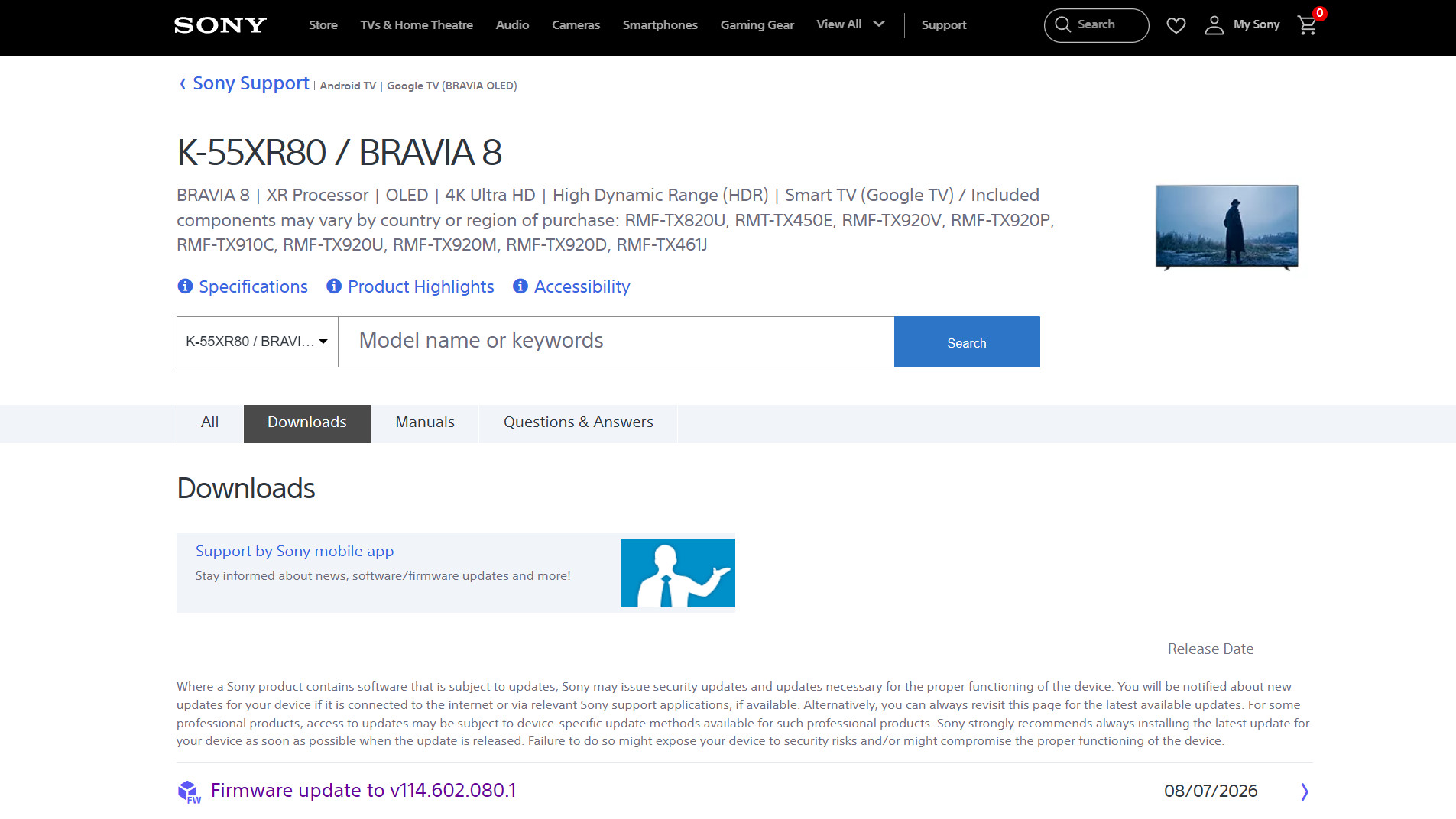Click the BRAVIA 8 TV product image
This screenshot has height=819, width=1456.
[1227, 228]
